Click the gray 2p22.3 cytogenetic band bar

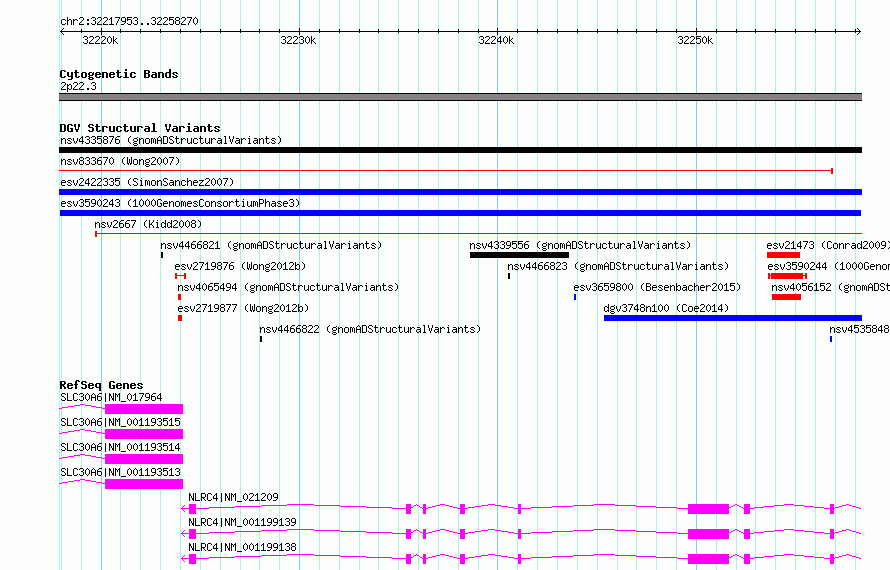point(460,97)
